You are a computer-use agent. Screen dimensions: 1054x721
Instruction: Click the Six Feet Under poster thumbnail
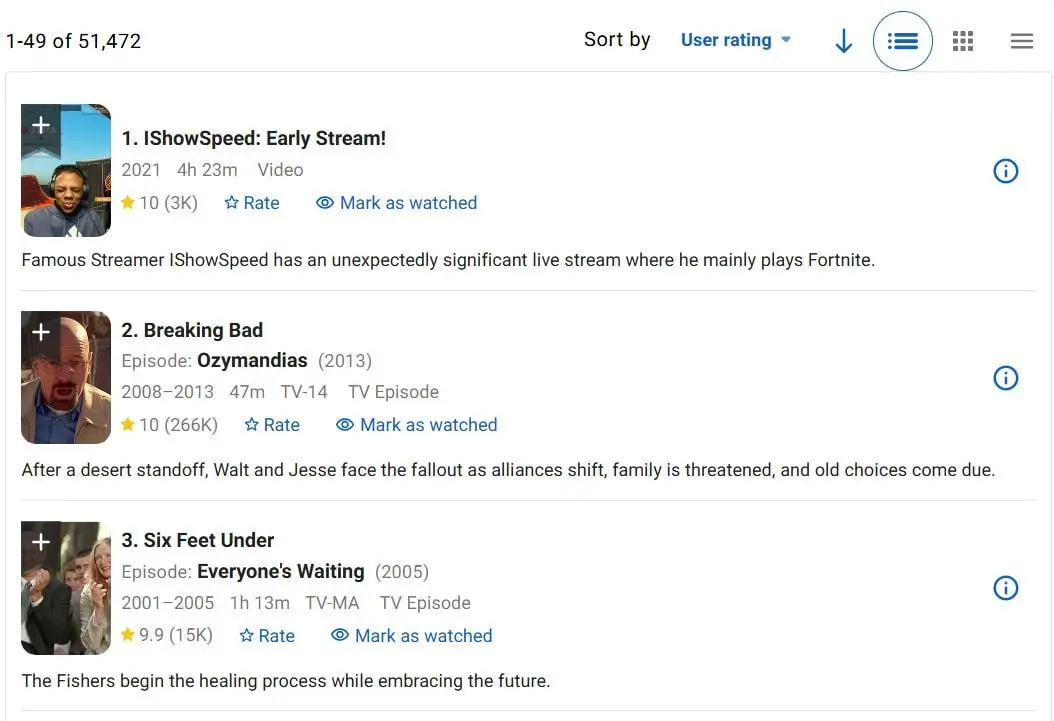[66, 600]
